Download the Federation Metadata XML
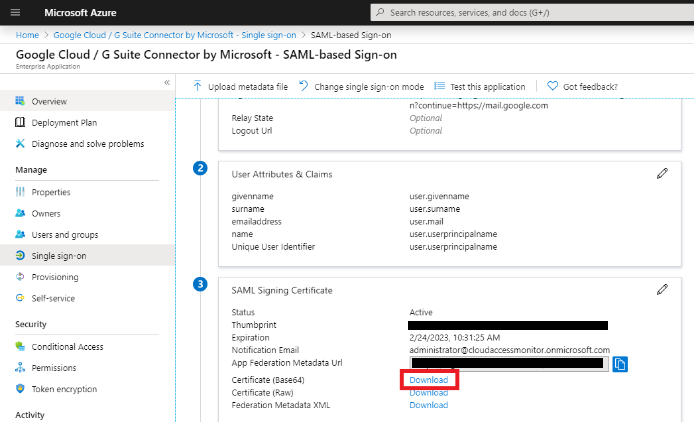This screenshot has height=422, width=694. (428, 405)
